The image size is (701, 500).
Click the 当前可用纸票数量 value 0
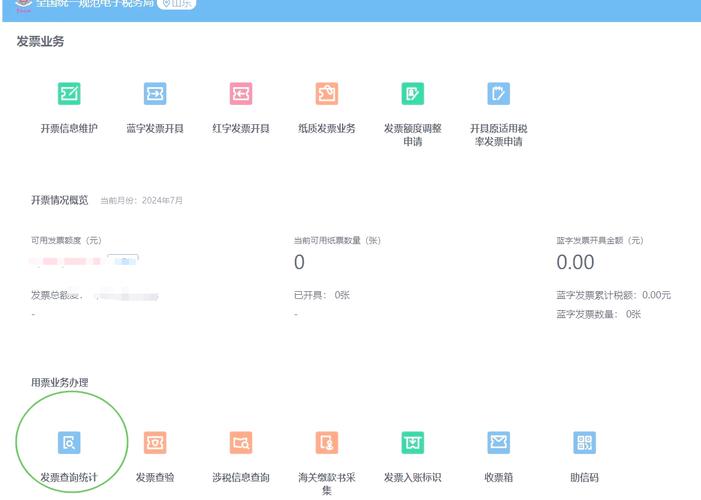(x=299, y=262)
